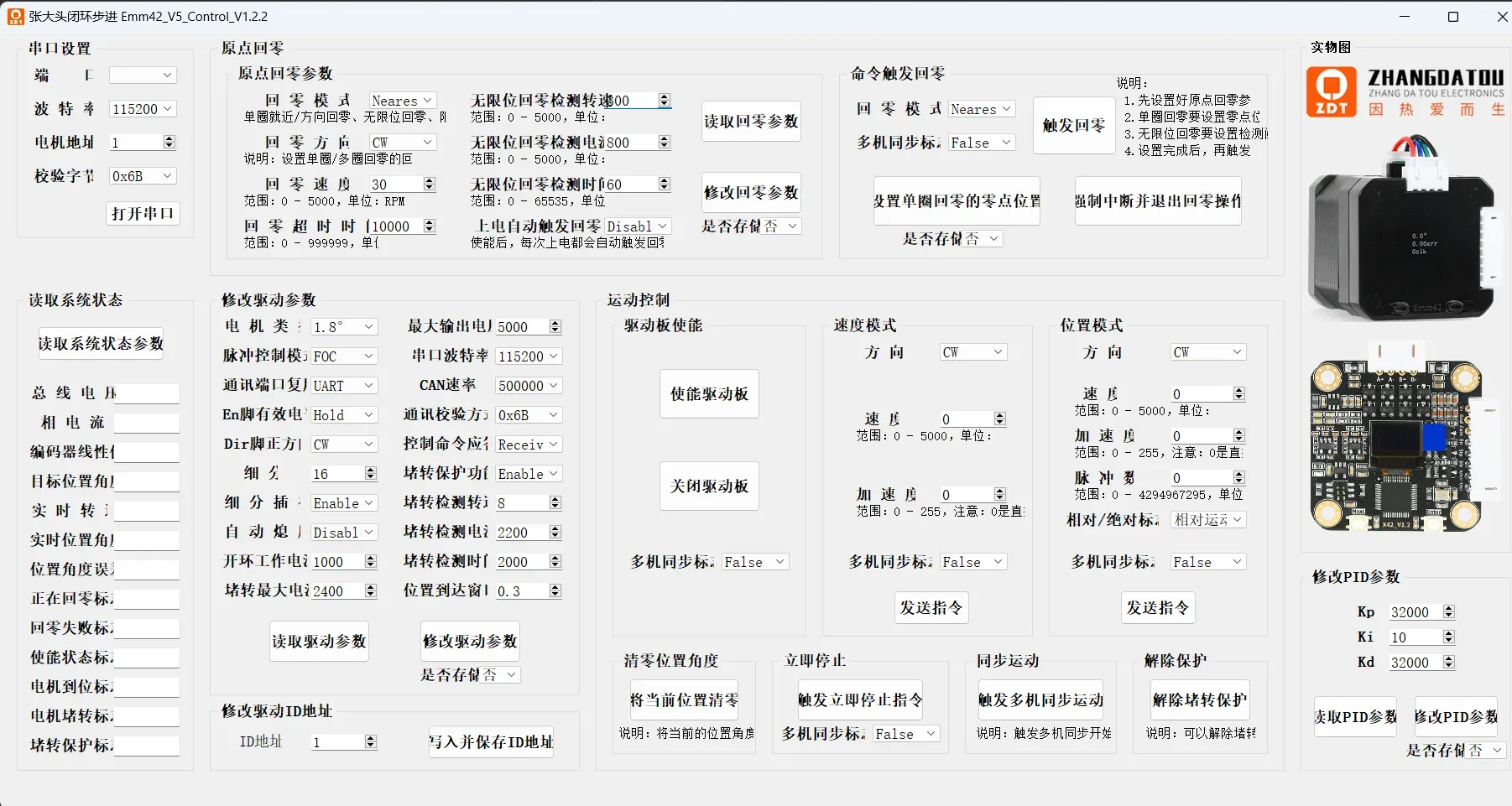The image size is (1512, 806).
Task: Click 强制中断并退出回零操作 button
Action: 1158,200
